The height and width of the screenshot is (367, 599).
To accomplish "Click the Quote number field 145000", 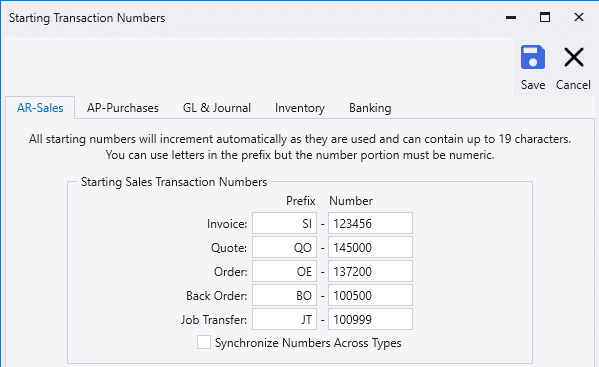I will [370, 247].
